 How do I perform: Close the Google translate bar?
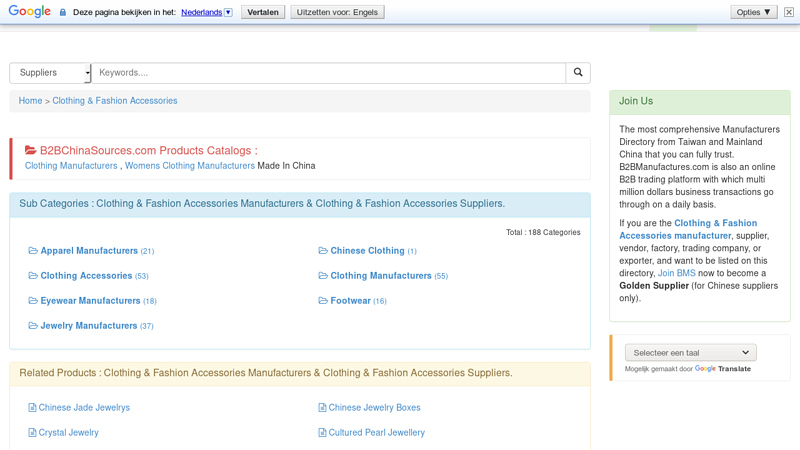[x=789, y=12]
